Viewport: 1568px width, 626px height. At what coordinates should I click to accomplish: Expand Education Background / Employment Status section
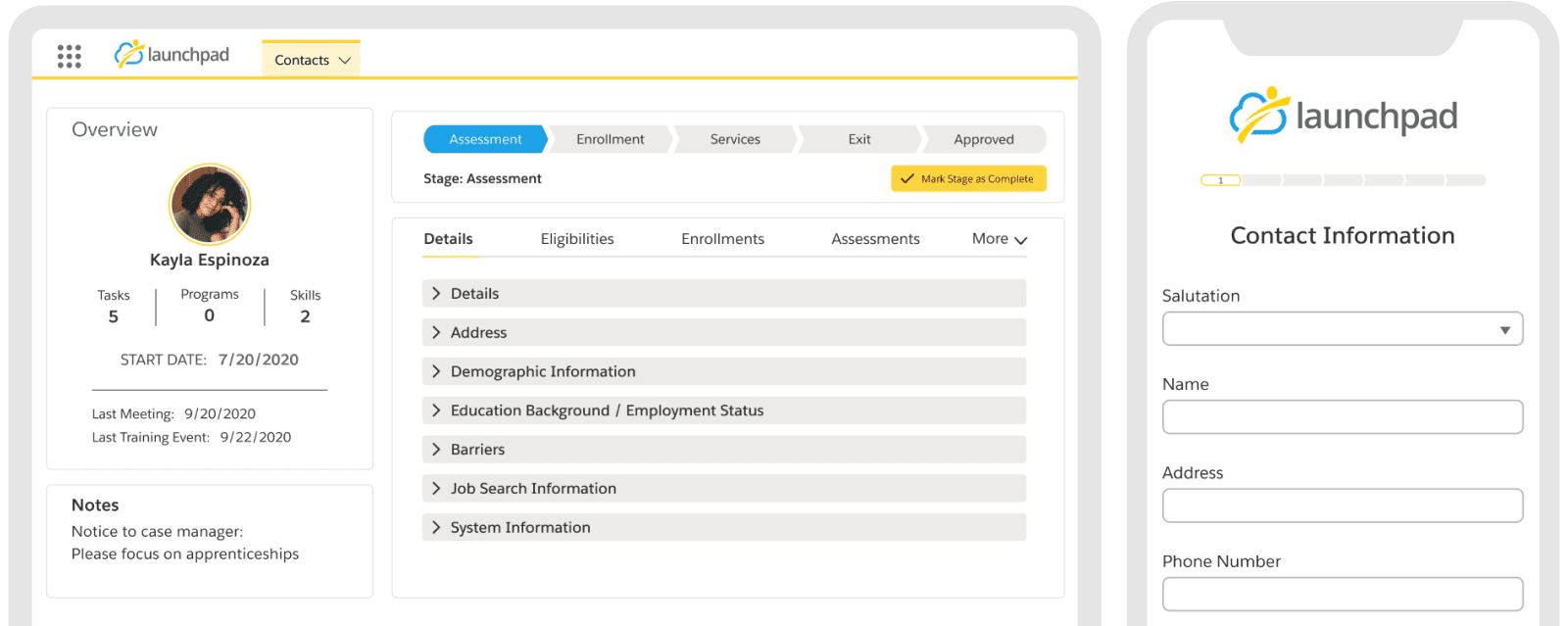(x=724, y=410)
